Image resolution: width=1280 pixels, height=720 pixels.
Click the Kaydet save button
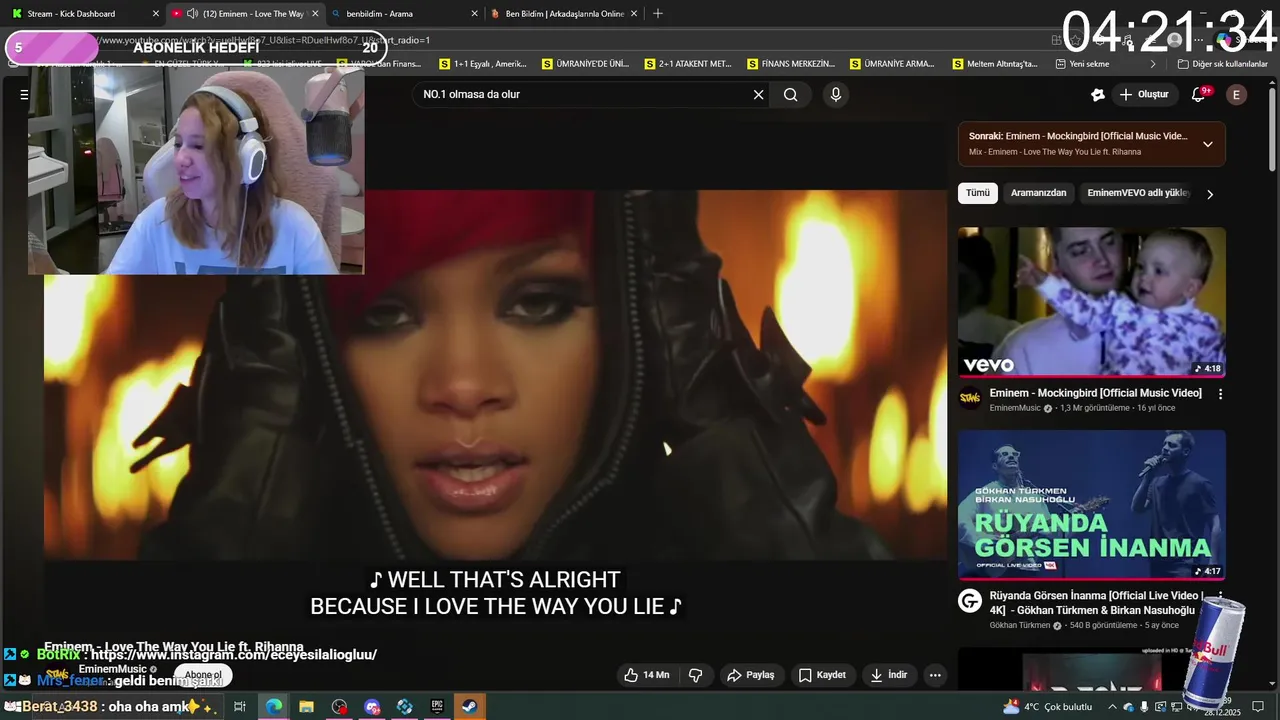[x=822, y=675]
